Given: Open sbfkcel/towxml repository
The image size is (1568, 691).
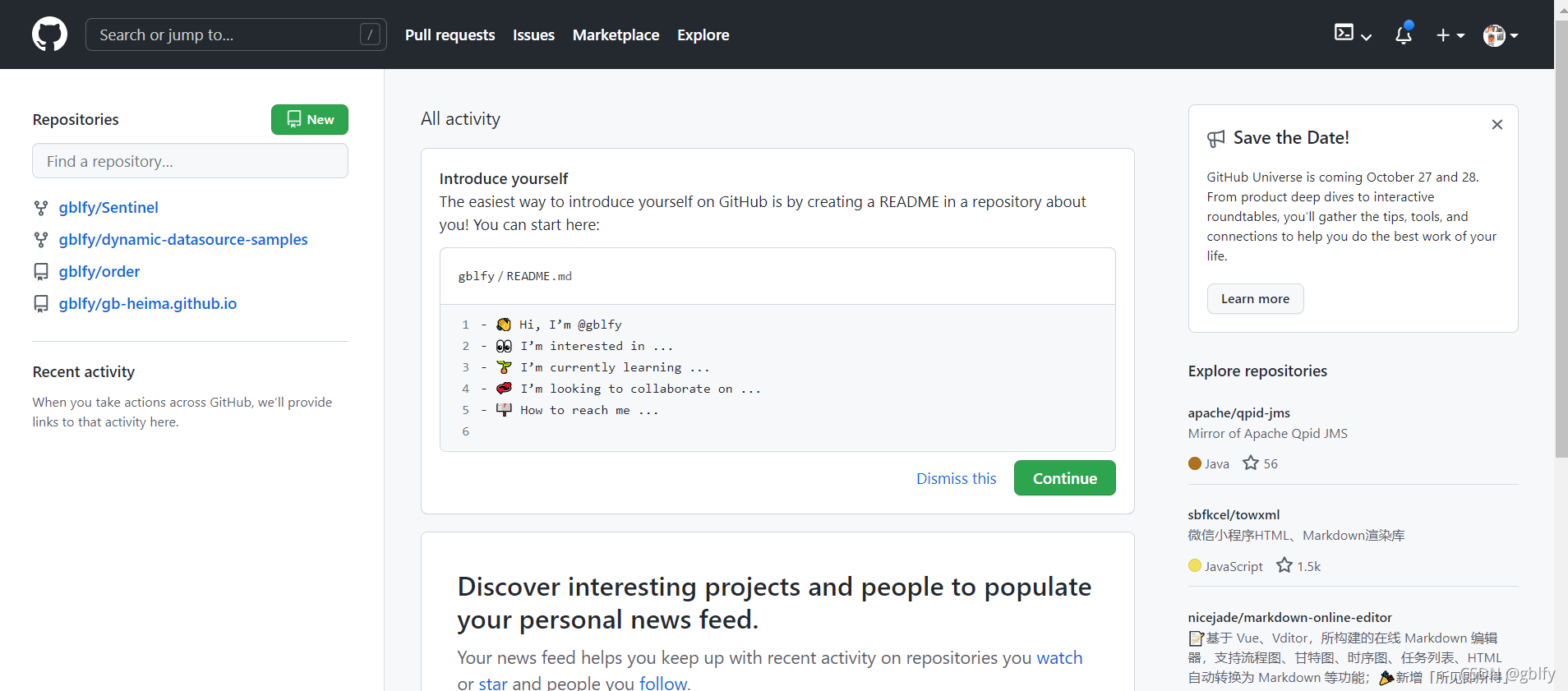Looking at the screenshot, I should point(1234,514).
